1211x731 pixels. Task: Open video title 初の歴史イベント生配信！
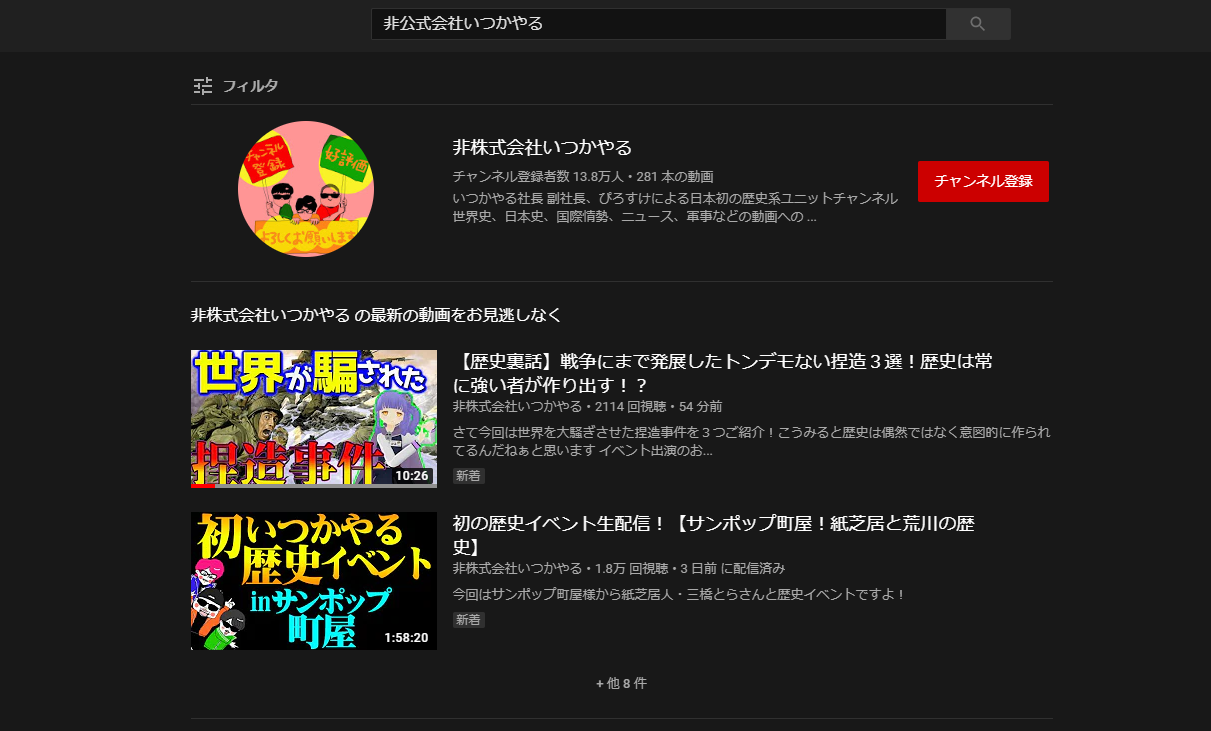pos(713,535)
